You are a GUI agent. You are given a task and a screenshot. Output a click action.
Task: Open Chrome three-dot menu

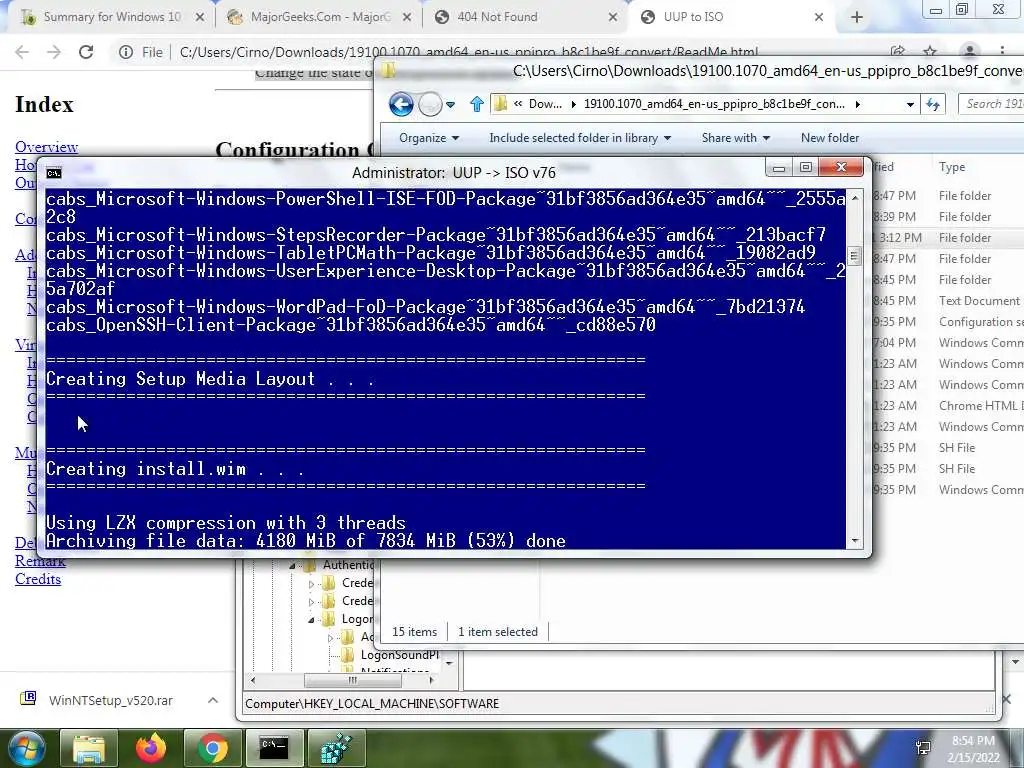tap(1002, 51)
